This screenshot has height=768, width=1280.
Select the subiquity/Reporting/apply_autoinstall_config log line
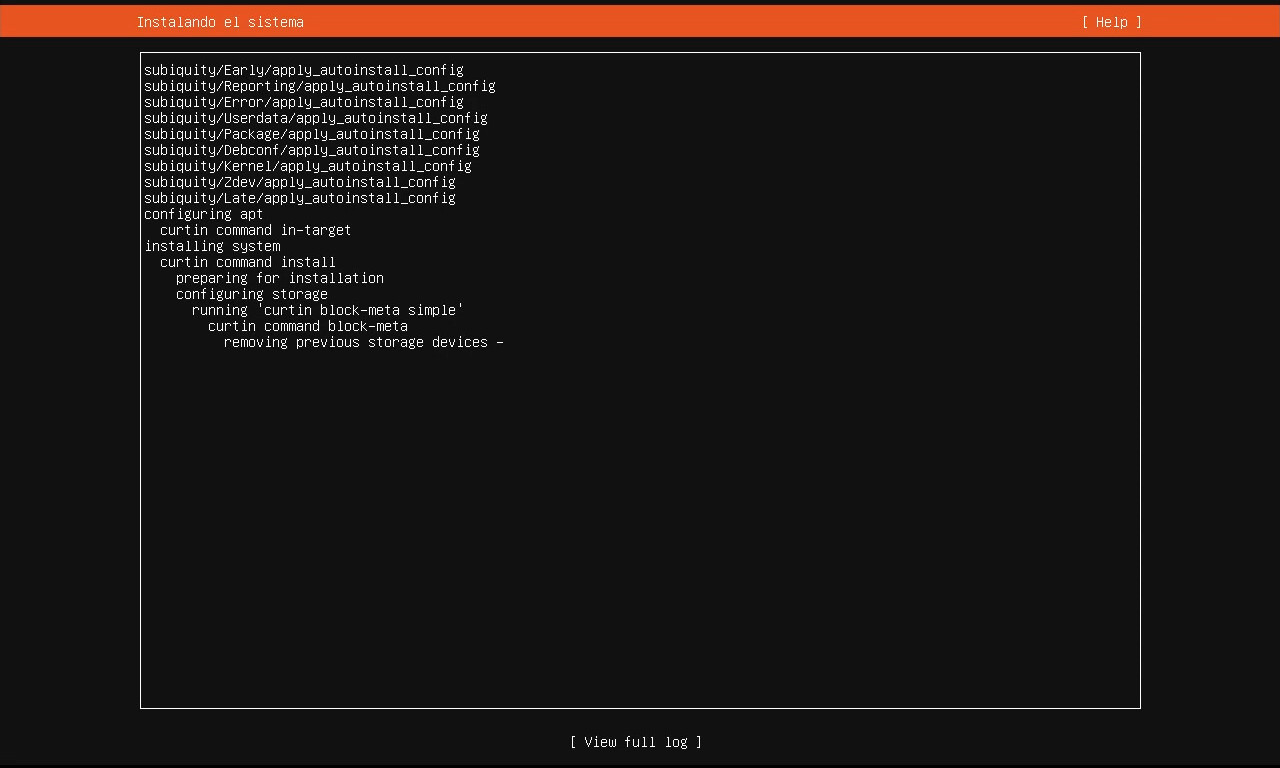click(x=319, y=86)
